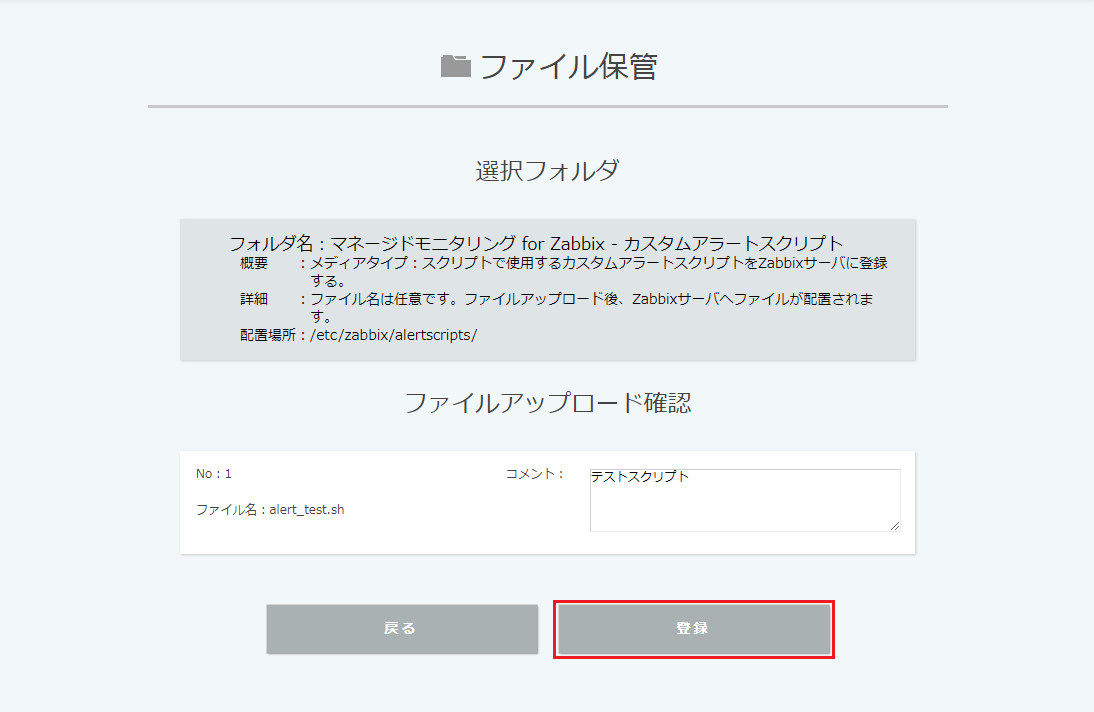Click the ファイルアップロード確認 heading
The height and width of the screenshot is (712, 1094).
point(548,403)
